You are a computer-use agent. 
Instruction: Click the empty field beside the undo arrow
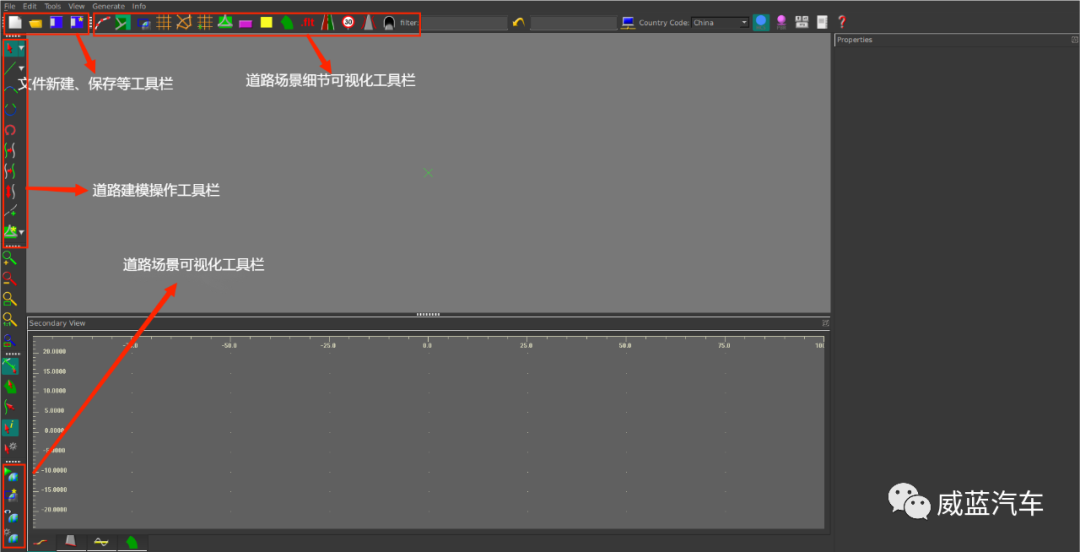(573, 23)
